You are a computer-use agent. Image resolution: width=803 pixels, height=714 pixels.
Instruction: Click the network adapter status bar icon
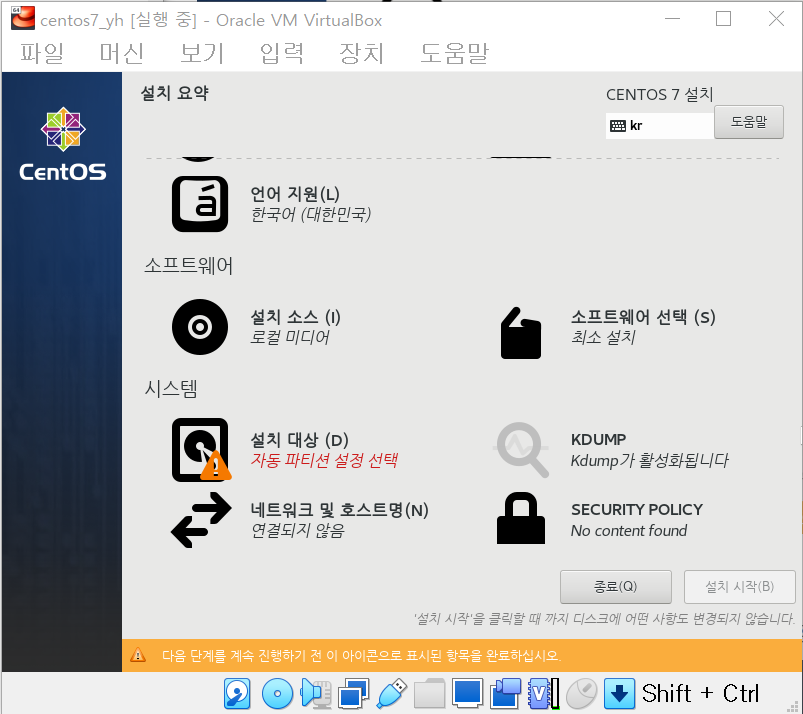click(353, 694)
